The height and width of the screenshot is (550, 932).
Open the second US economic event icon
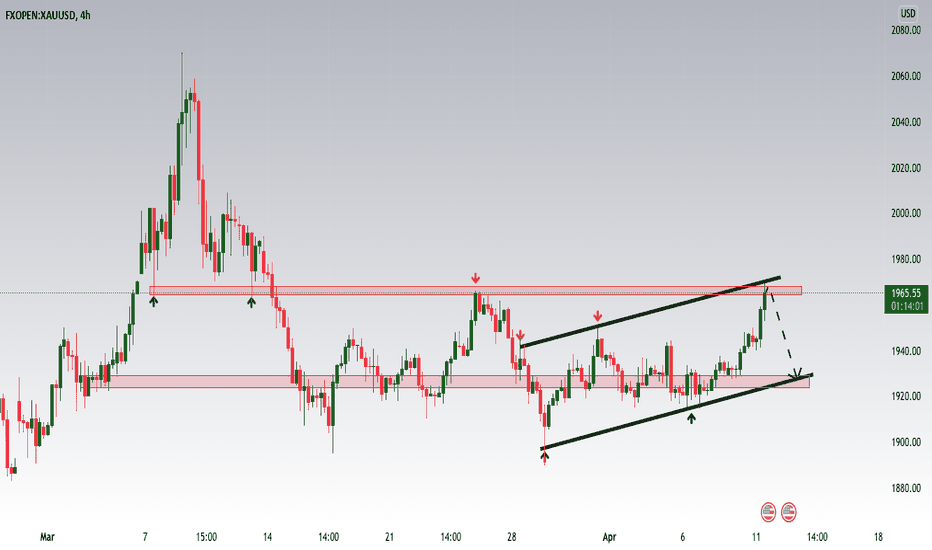(789, 511)
